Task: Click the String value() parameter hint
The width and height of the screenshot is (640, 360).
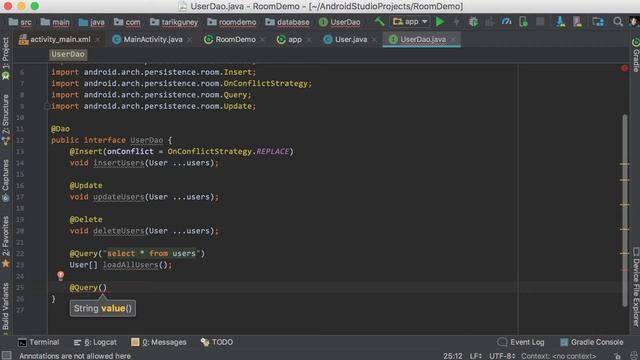Action: coord(102,308)
